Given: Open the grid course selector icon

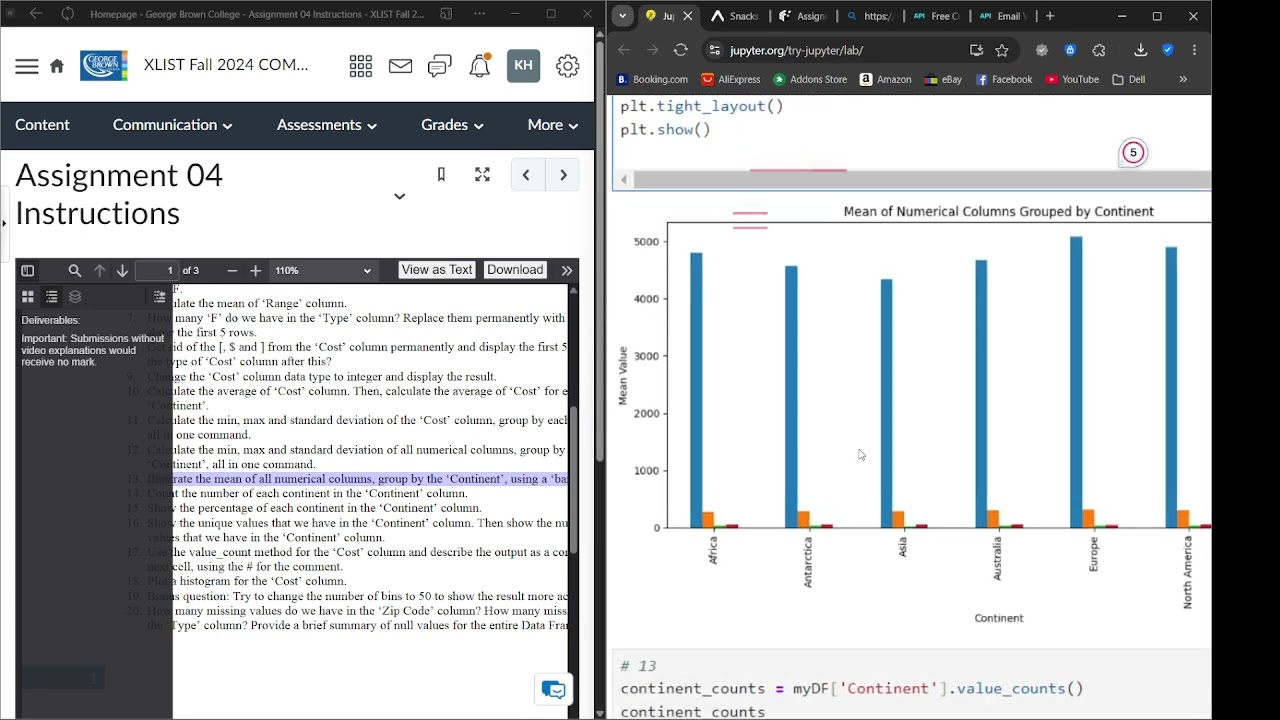Looking at the screenshot, I should (x=361, y=66).
